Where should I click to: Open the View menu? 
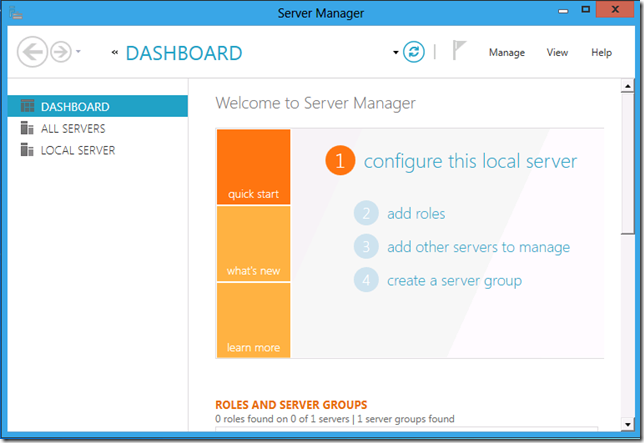click(x=557, y=53)
